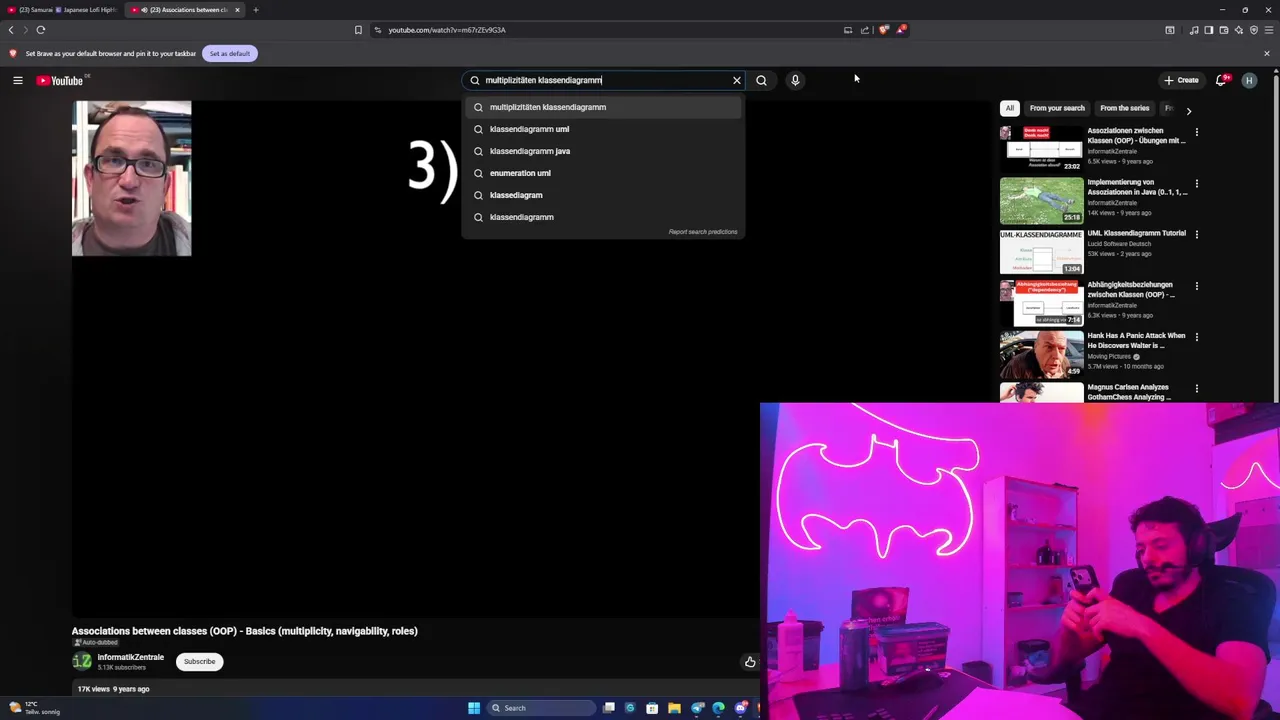
Task: Open options for 'UML Klassendiagramme Tutorial' video
Action: (1196, 234)
